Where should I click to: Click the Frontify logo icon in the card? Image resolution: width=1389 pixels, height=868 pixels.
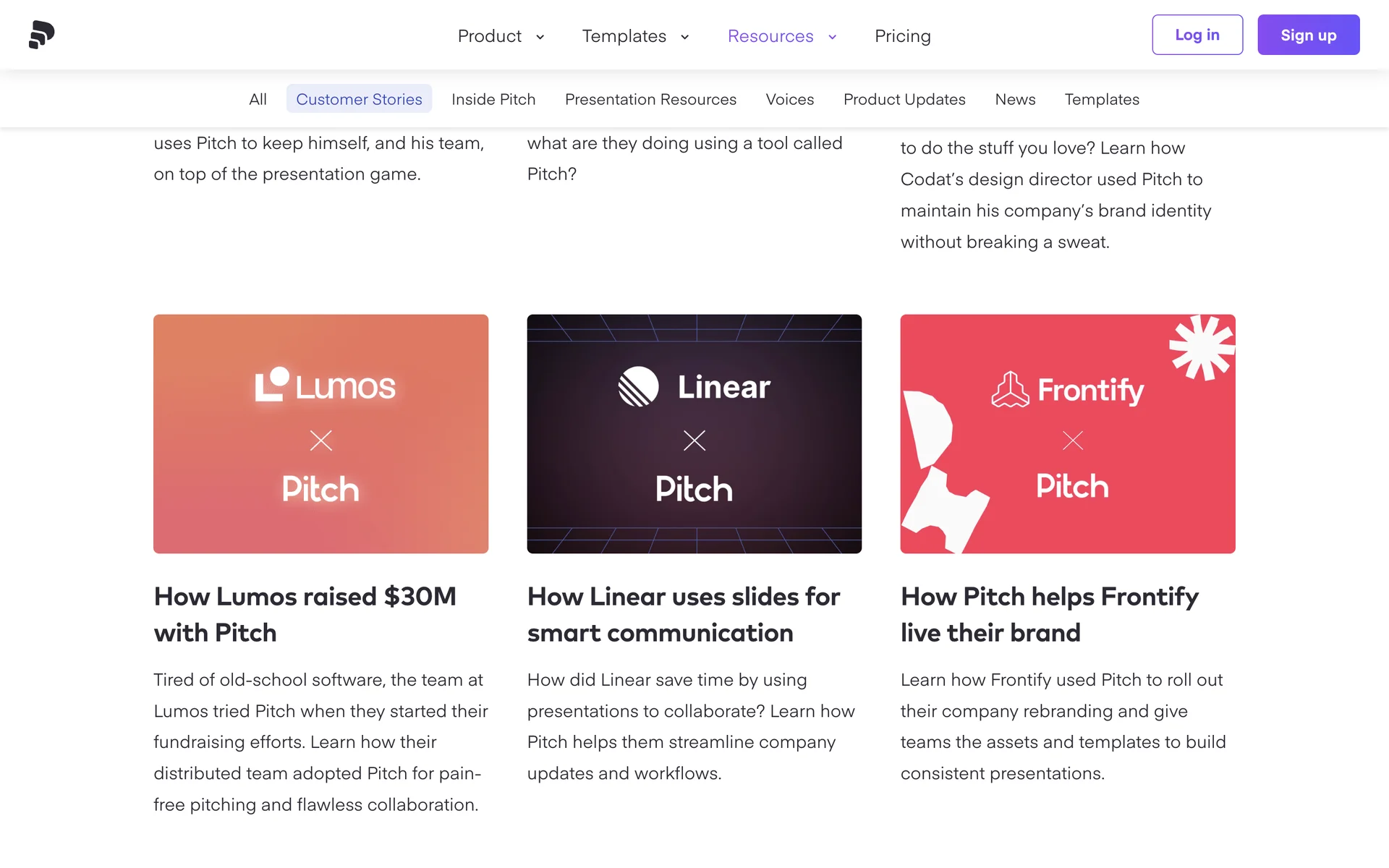pyautogui.click(x=1010, y=390)
